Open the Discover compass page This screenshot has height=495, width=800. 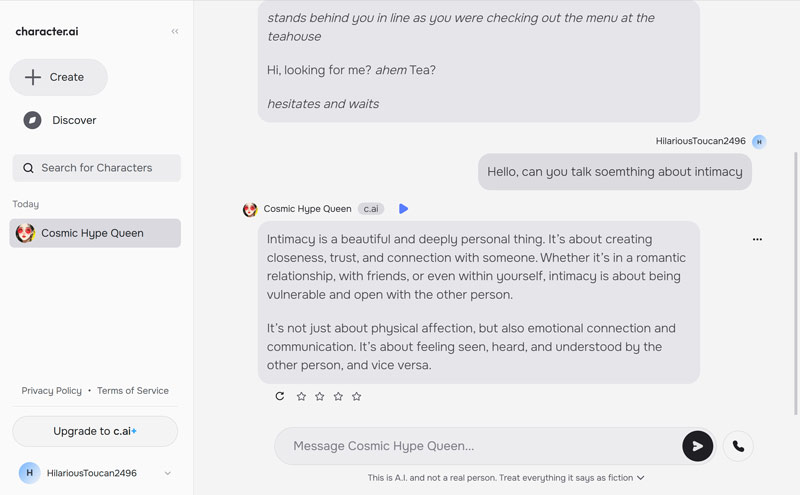tap(60, 120)
